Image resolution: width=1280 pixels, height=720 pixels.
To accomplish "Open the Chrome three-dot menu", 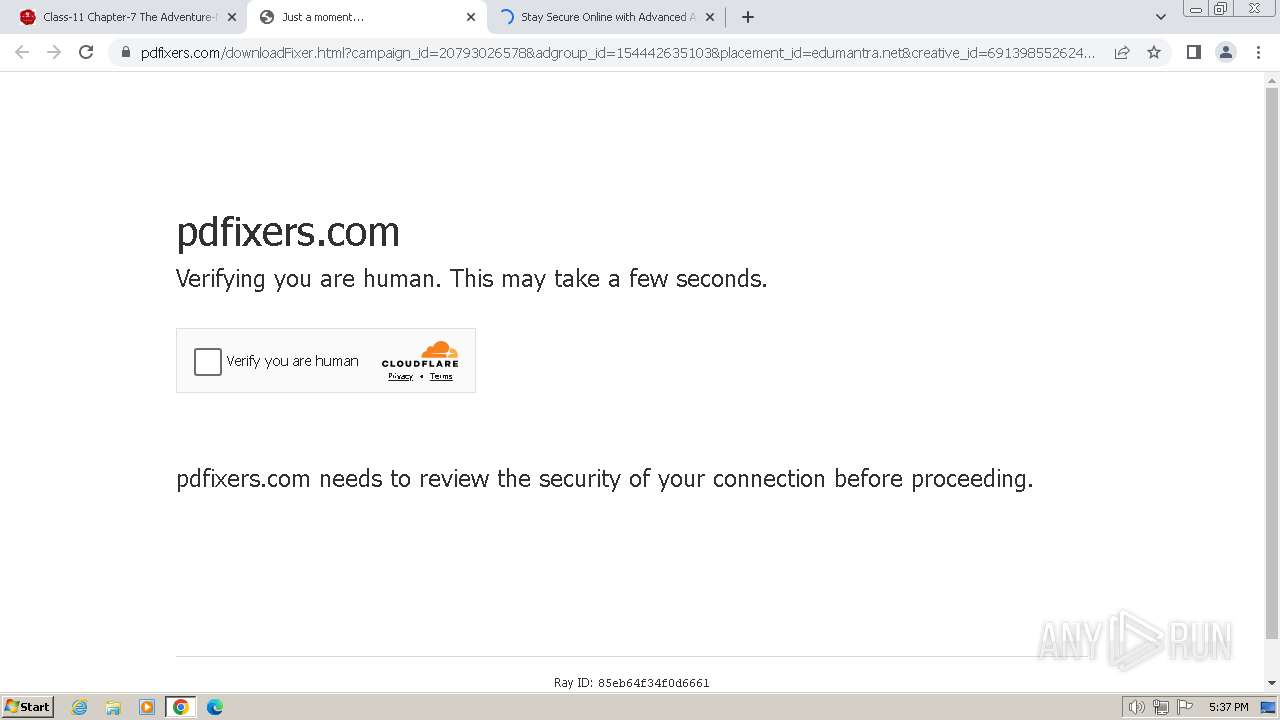I will coord(1258,52).
